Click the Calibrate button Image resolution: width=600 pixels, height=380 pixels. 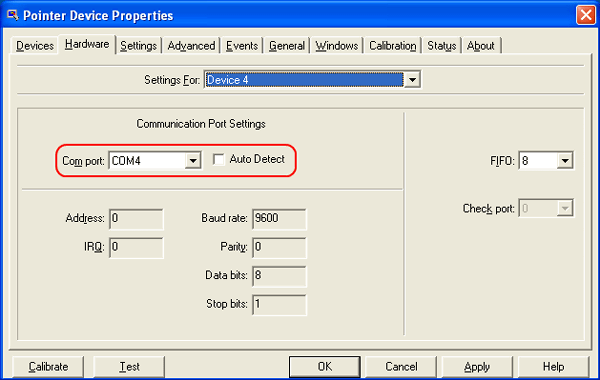[48, 367]
